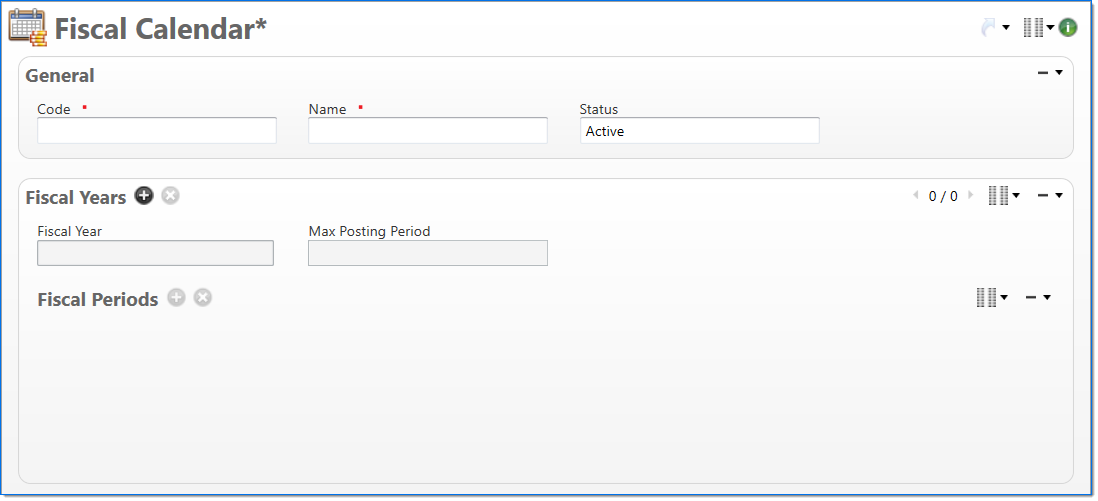Collapse the Fiscal Periods section
Screen dimensions: 1098x501
tap(1037, 298)
